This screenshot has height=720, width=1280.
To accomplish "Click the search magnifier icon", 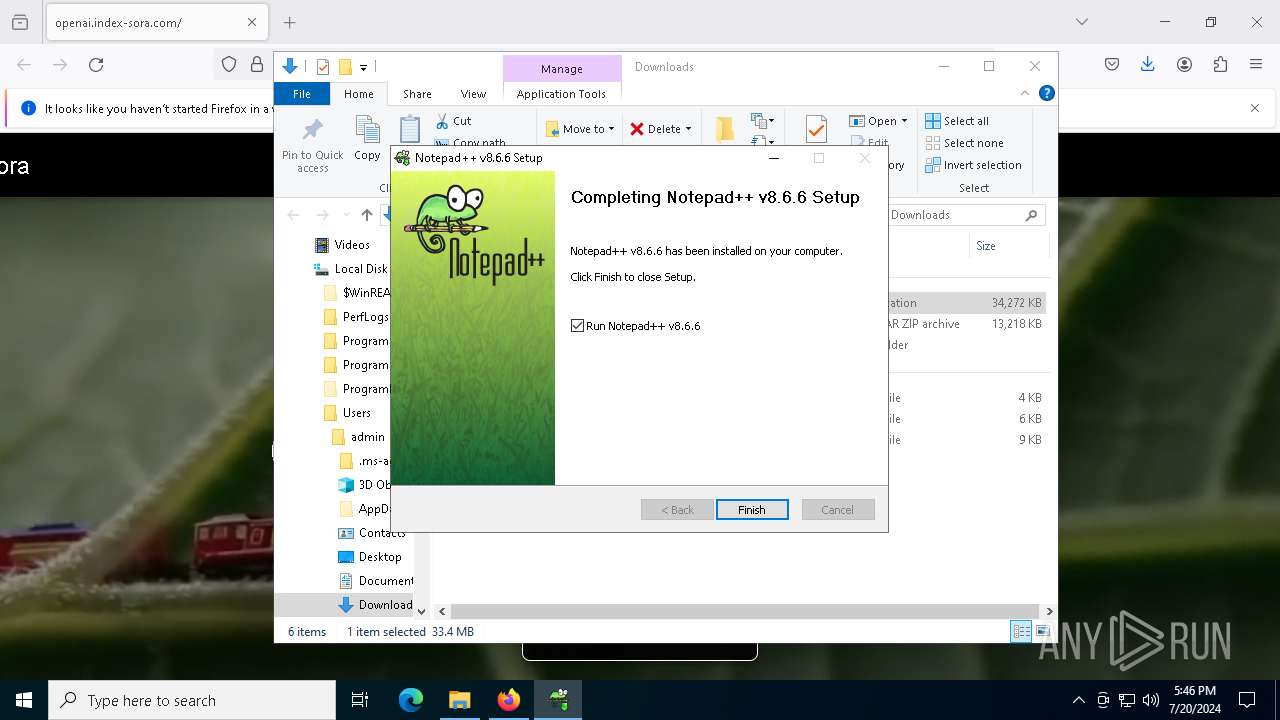I will coord(1032,215).
